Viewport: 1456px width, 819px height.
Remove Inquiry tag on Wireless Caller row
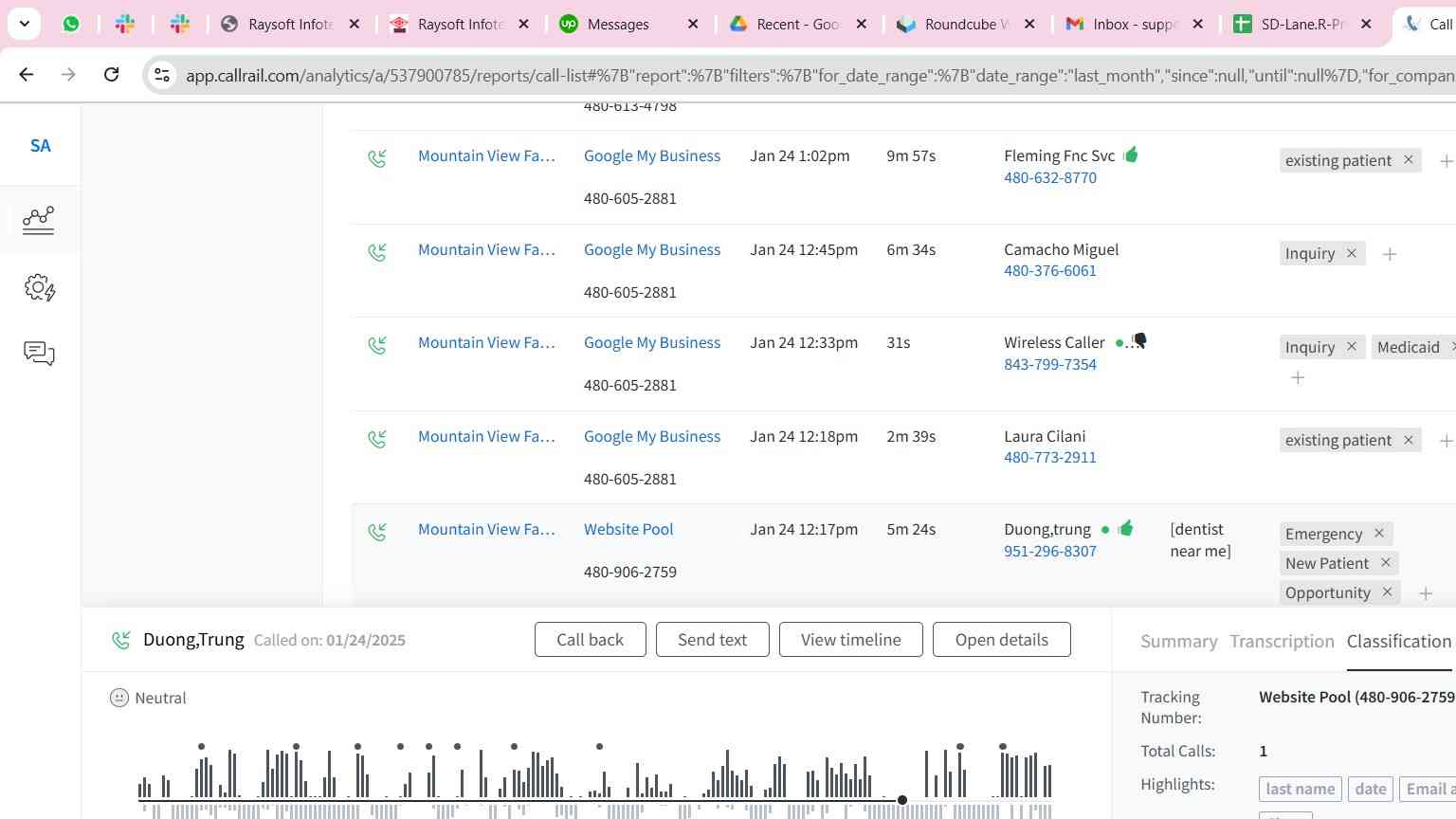[x=1352, y=346]
